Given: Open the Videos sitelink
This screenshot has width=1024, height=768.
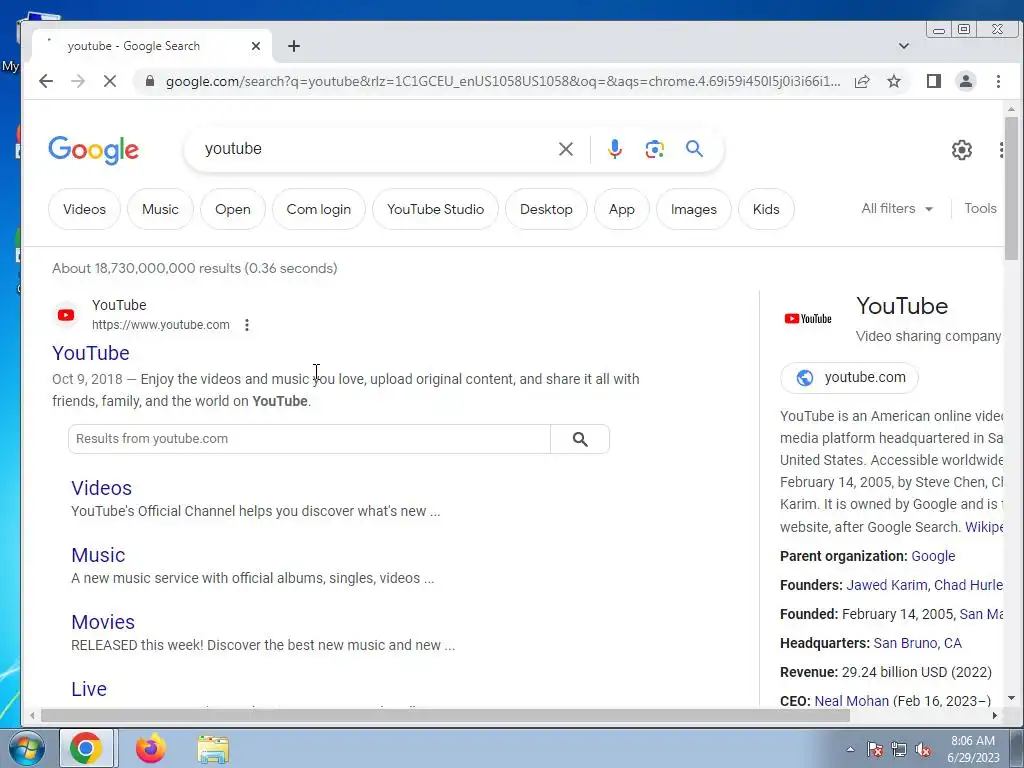Looking at the screenshot, I should [x=101, y=488].
